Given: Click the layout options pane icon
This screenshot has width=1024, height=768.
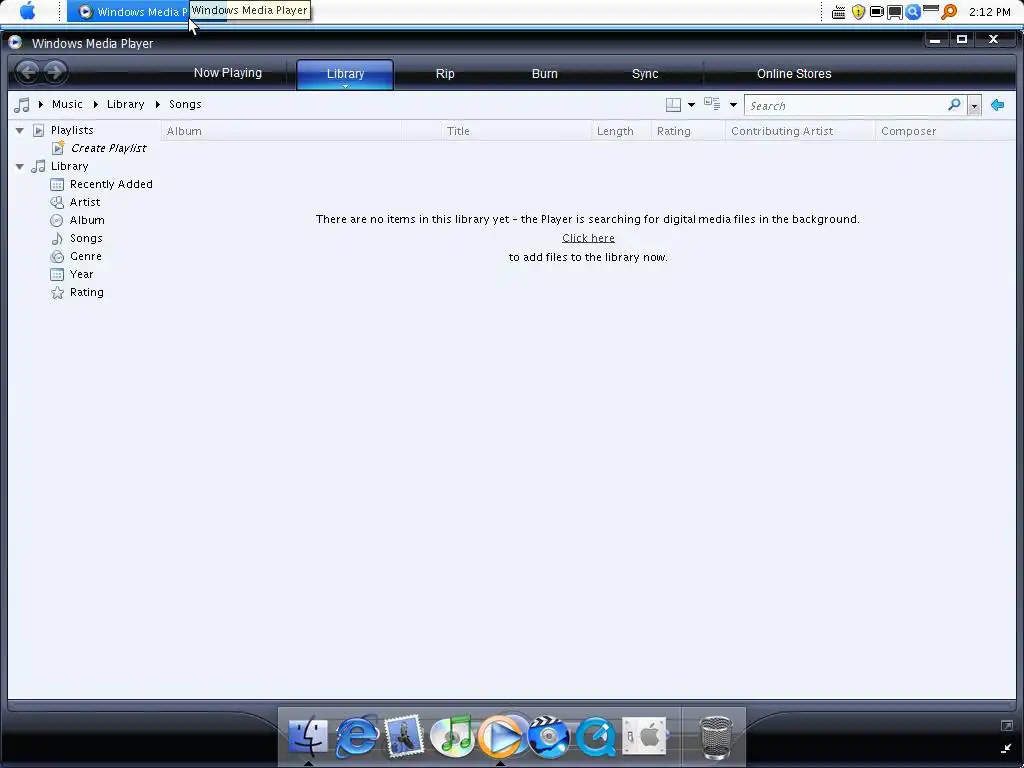Looking at the screenshot, I should point(673,104).
